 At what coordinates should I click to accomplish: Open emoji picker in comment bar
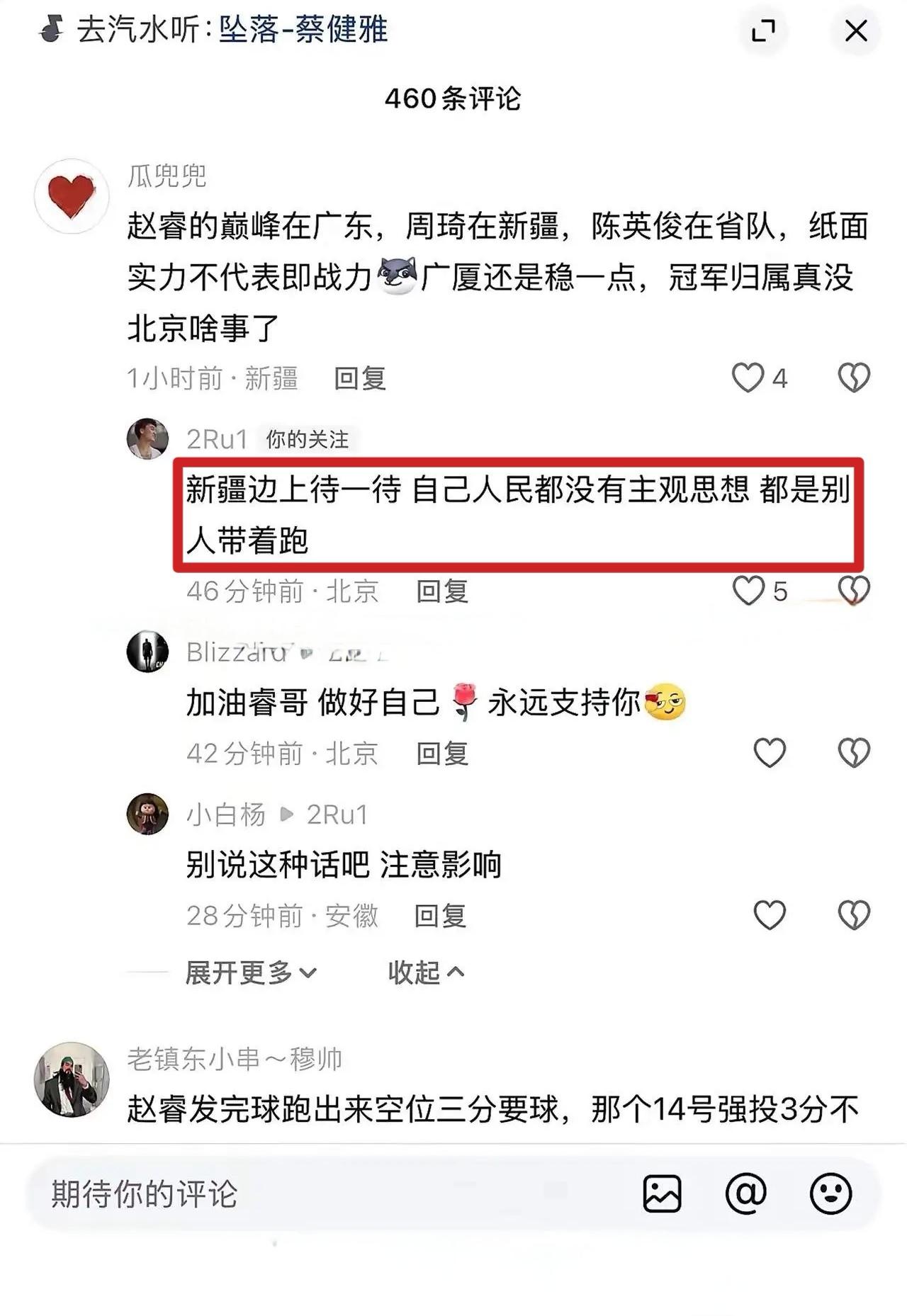pyautogui.click(x=830, y=1193)
